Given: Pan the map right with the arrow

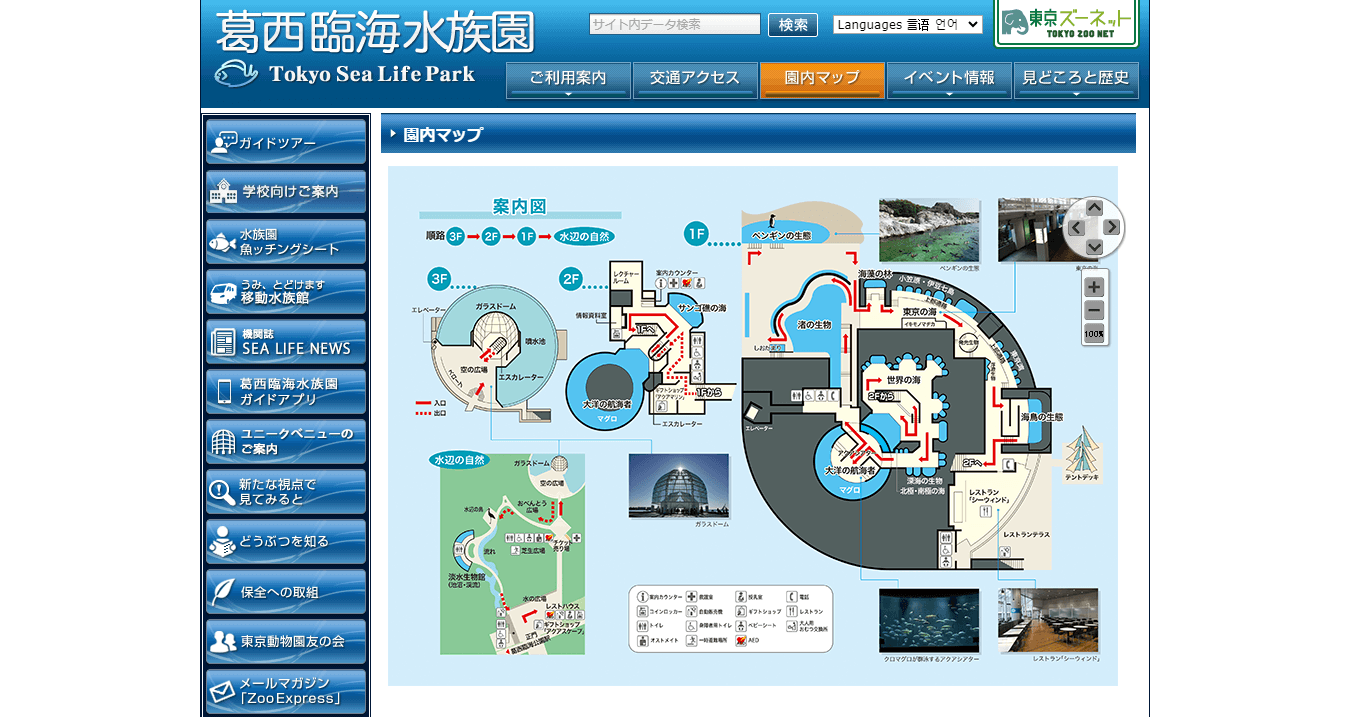Looking at the screenshot, I should coord(1113,228).
